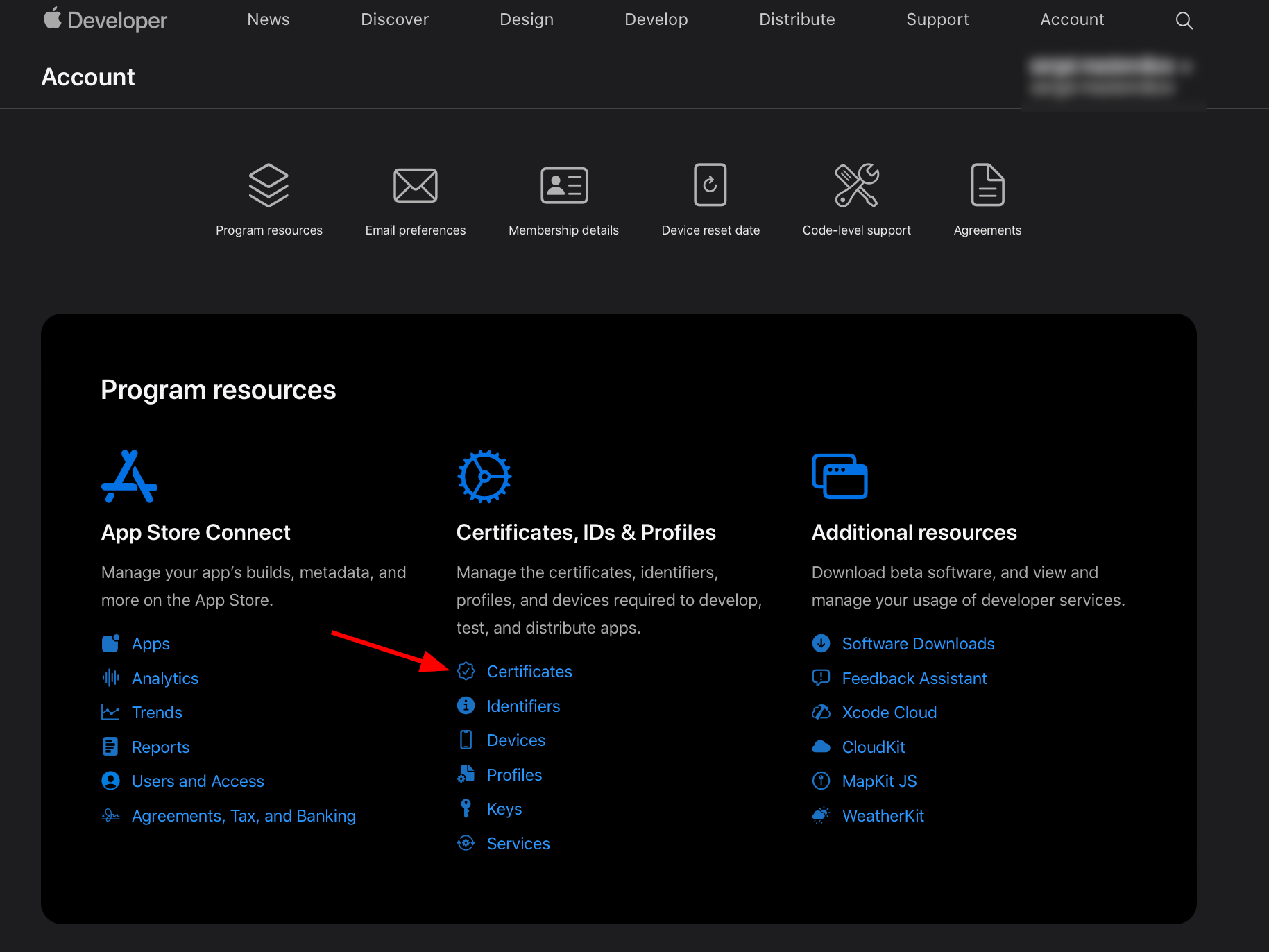Open the Xcode Cloud link

pos(889,713)
